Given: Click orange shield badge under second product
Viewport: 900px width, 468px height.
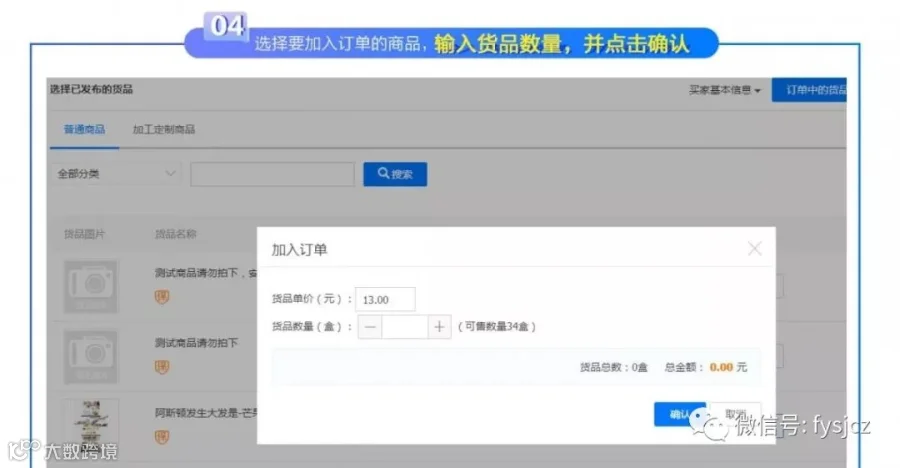Looking at the screenshot, I should (x=162, y=367).
